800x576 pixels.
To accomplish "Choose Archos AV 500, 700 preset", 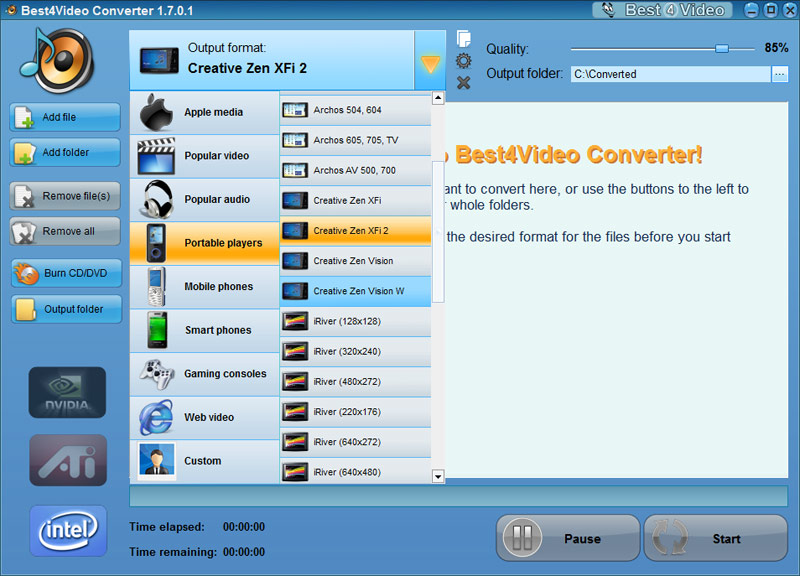I will 356,170.
